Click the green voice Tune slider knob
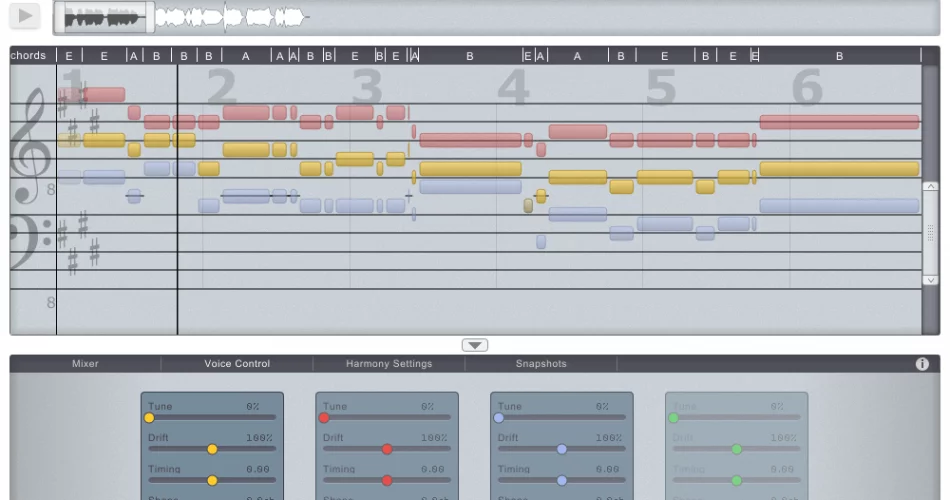950x500 pixels. point(673,418)
